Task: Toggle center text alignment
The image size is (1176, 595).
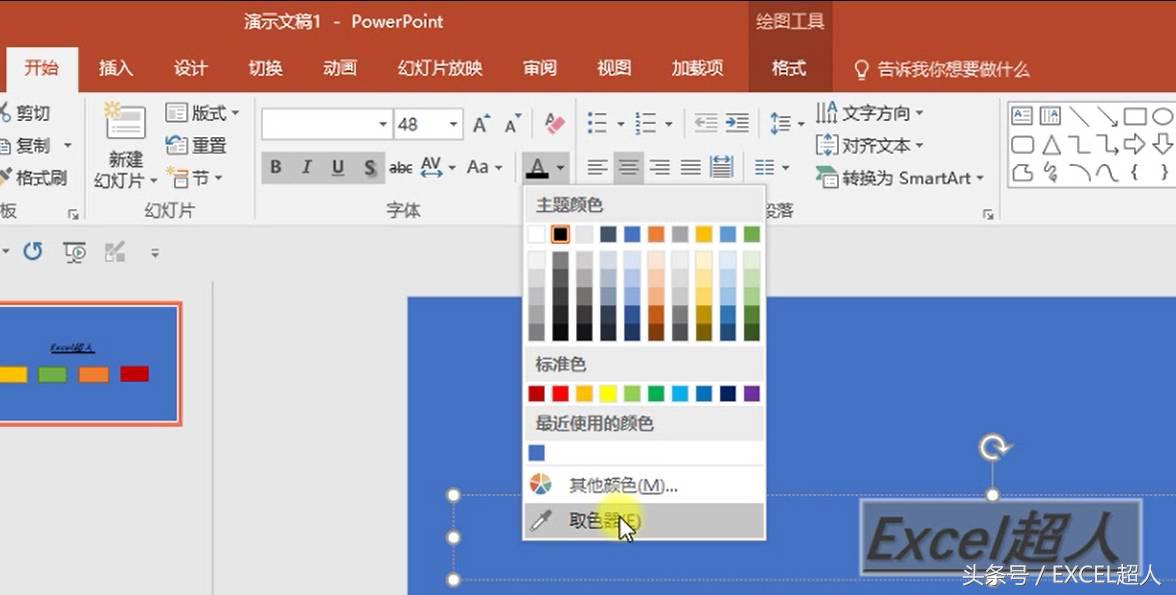Action: [628, 167]
